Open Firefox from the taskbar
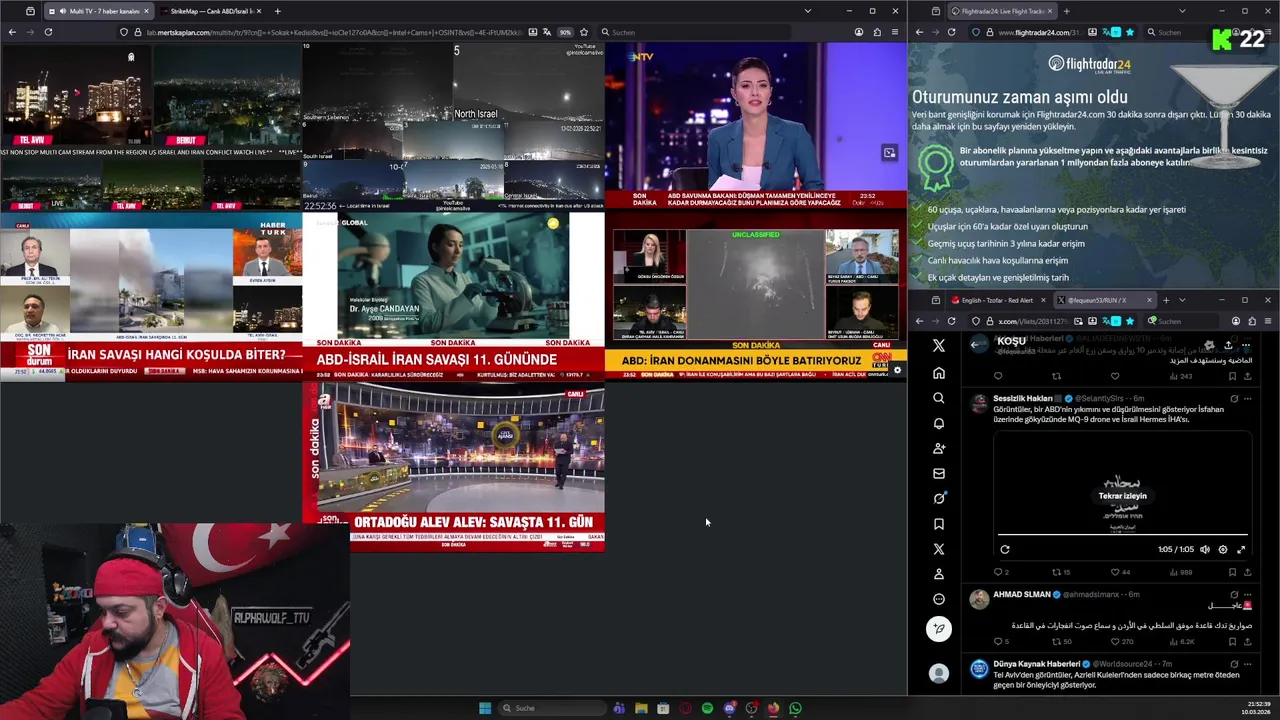 [773, 708]
